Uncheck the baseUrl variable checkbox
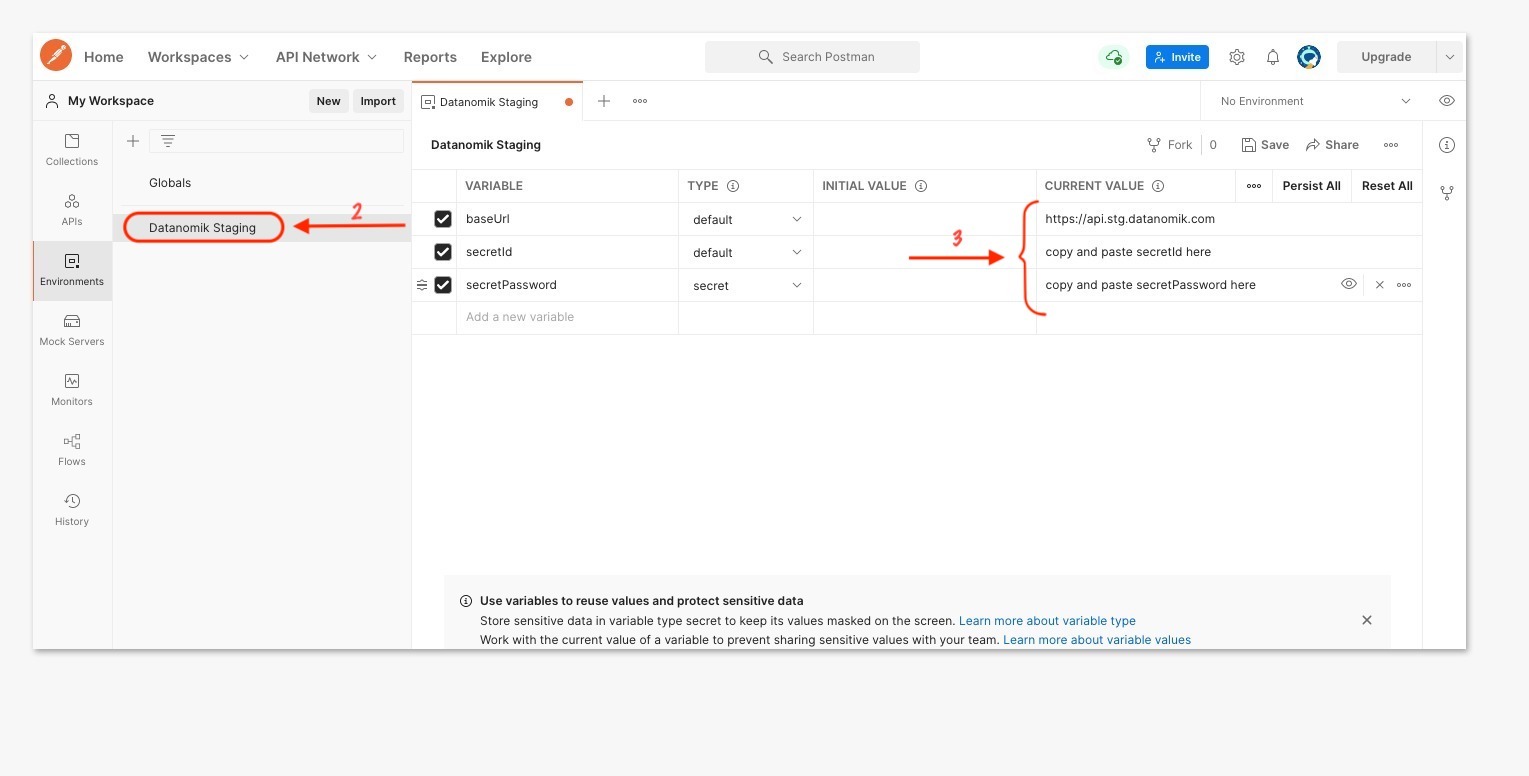 [x=443, y=219]
